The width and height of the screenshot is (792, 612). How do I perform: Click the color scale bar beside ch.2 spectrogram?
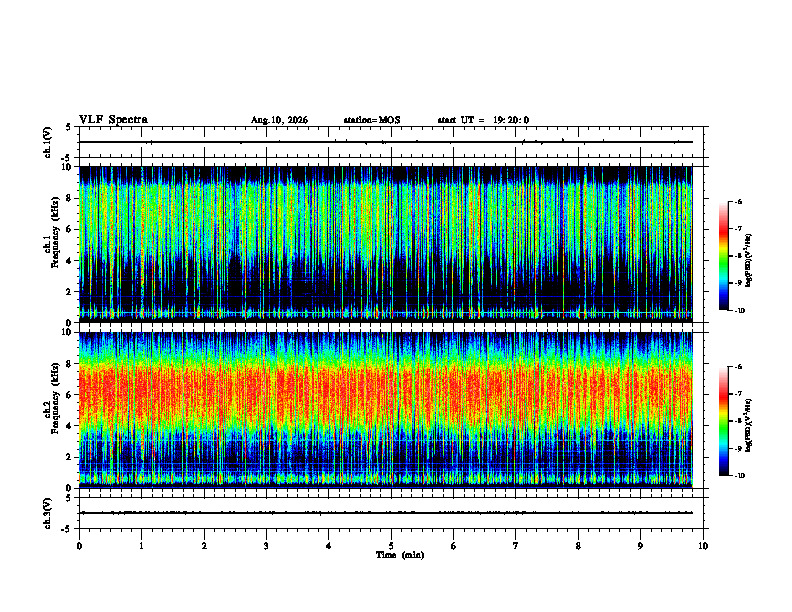pos(724,421)
